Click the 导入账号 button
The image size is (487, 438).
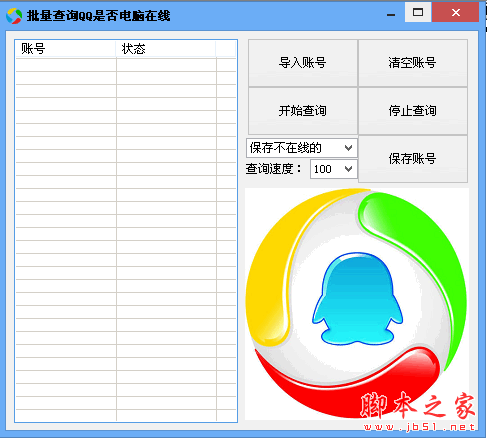(303, 63)
